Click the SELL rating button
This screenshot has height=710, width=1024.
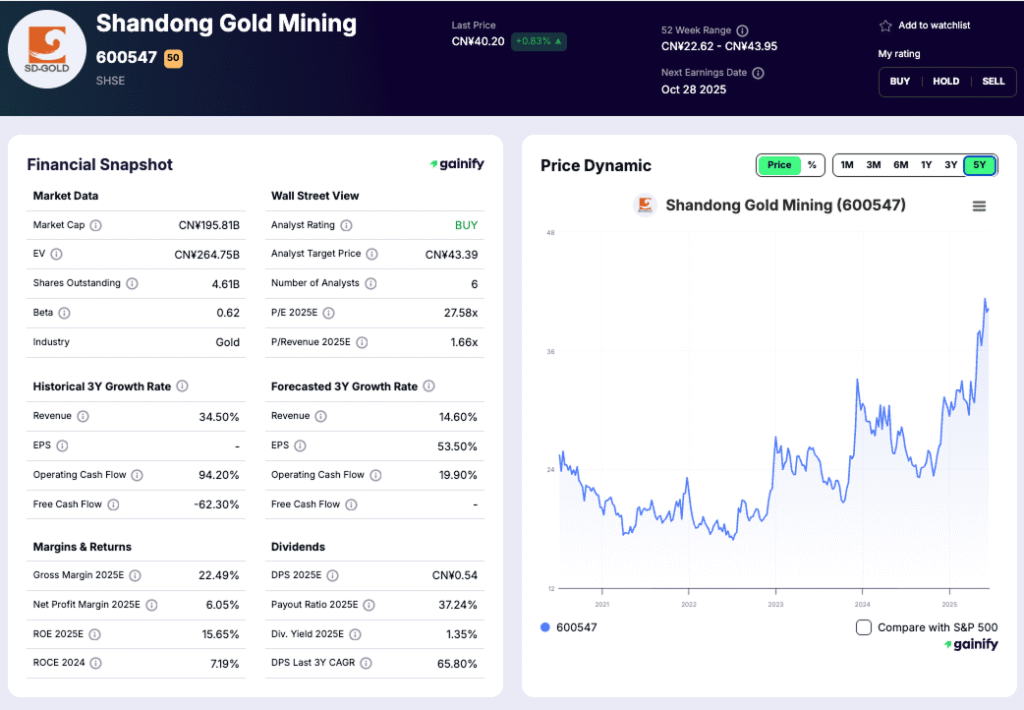993,81
